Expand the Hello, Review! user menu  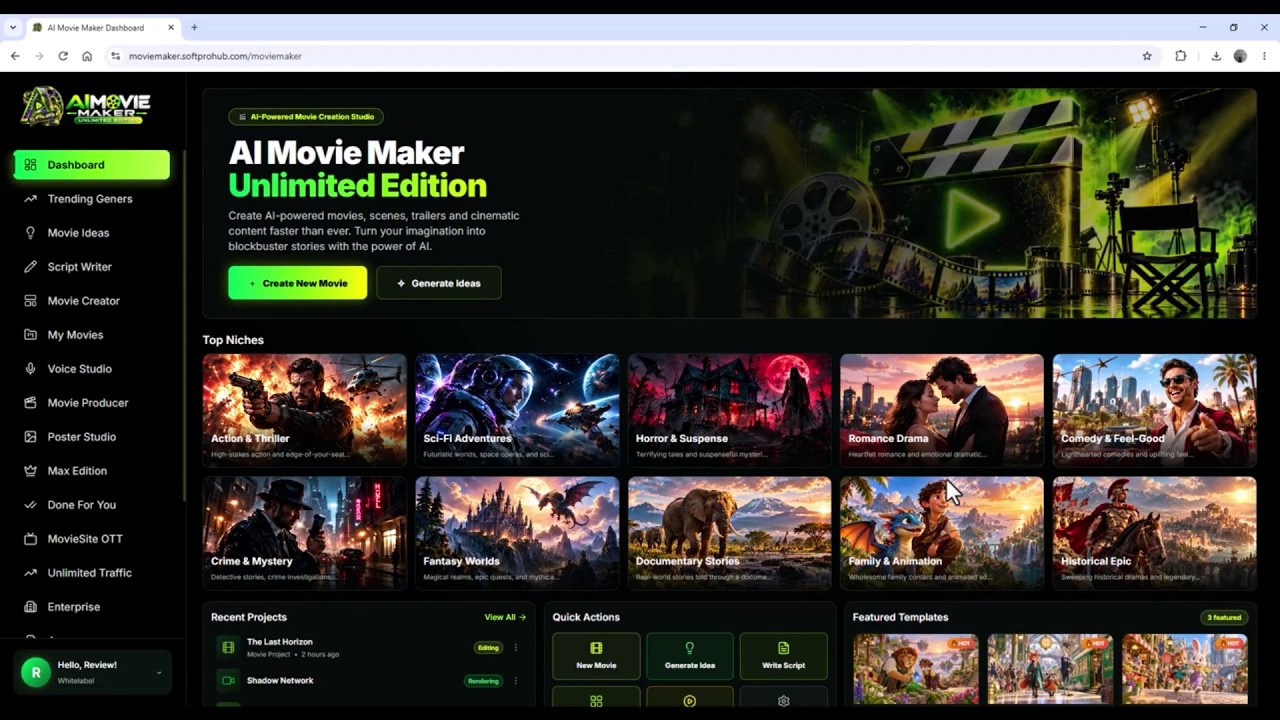(92, 672)
